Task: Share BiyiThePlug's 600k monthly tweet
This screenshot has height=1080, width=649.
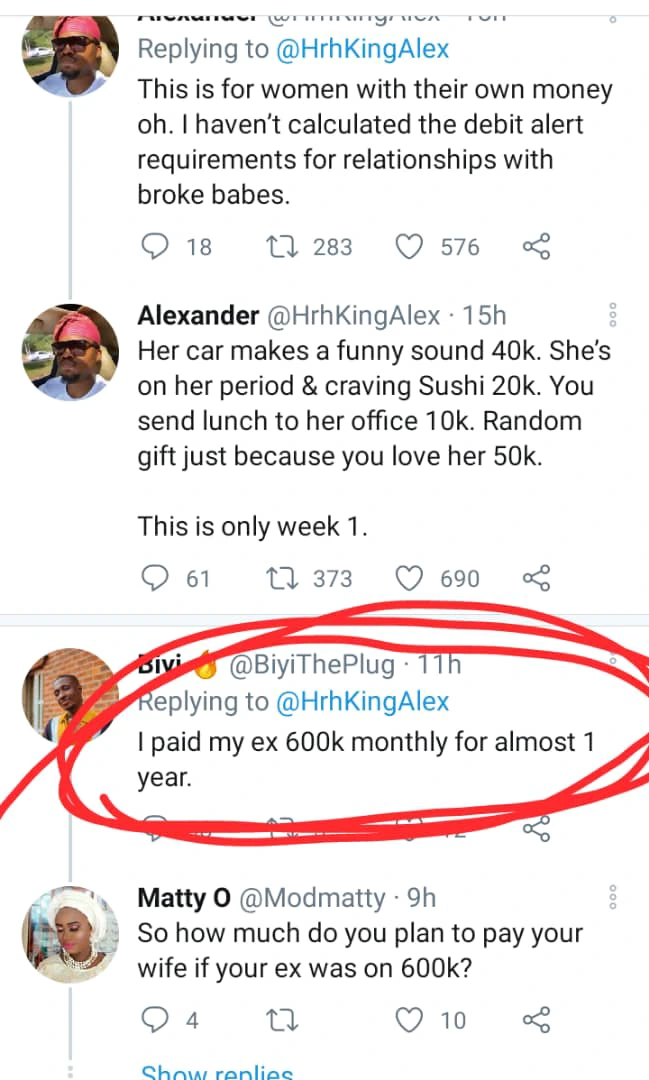Action: pos(537,828)
